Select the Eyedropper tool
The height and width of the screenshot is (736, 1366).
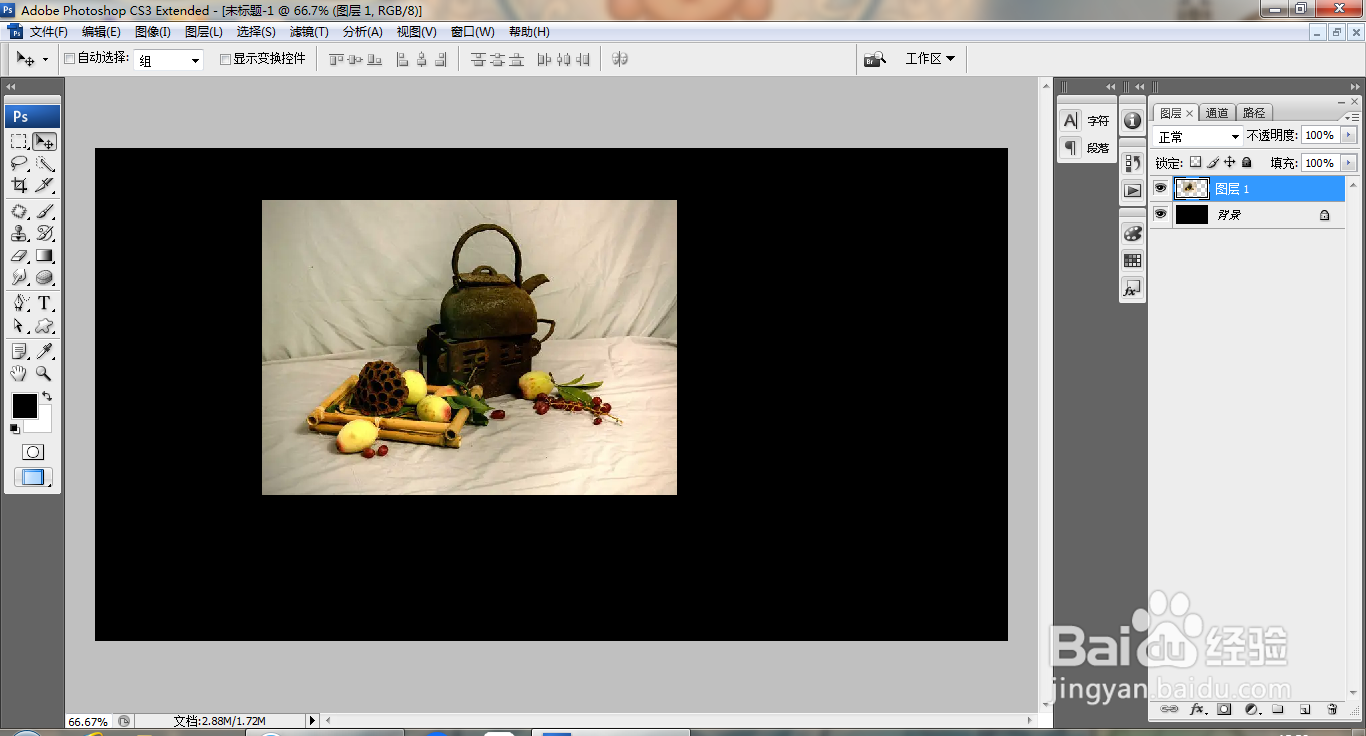45,352
